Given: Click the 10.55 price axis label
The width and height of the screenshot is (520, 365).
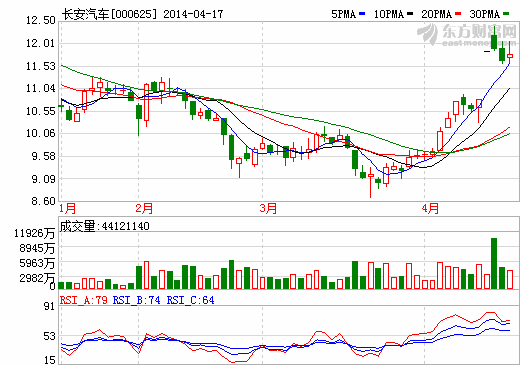Looking at the screenshot, I should [41, 111].
